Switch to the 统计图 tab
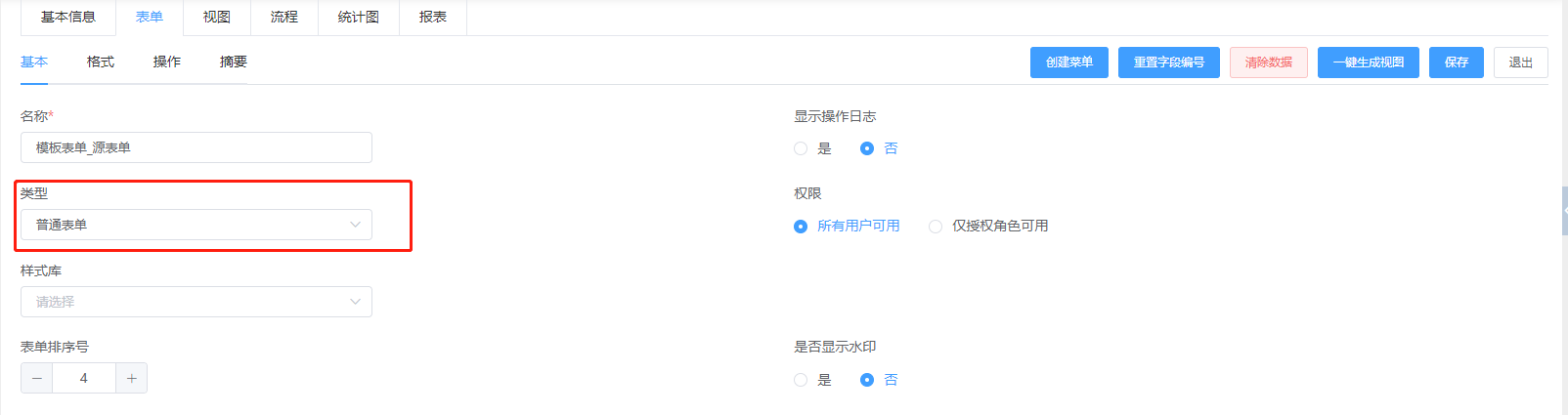The height and width of the screenshot is (415, 1568). click(359, 18)
